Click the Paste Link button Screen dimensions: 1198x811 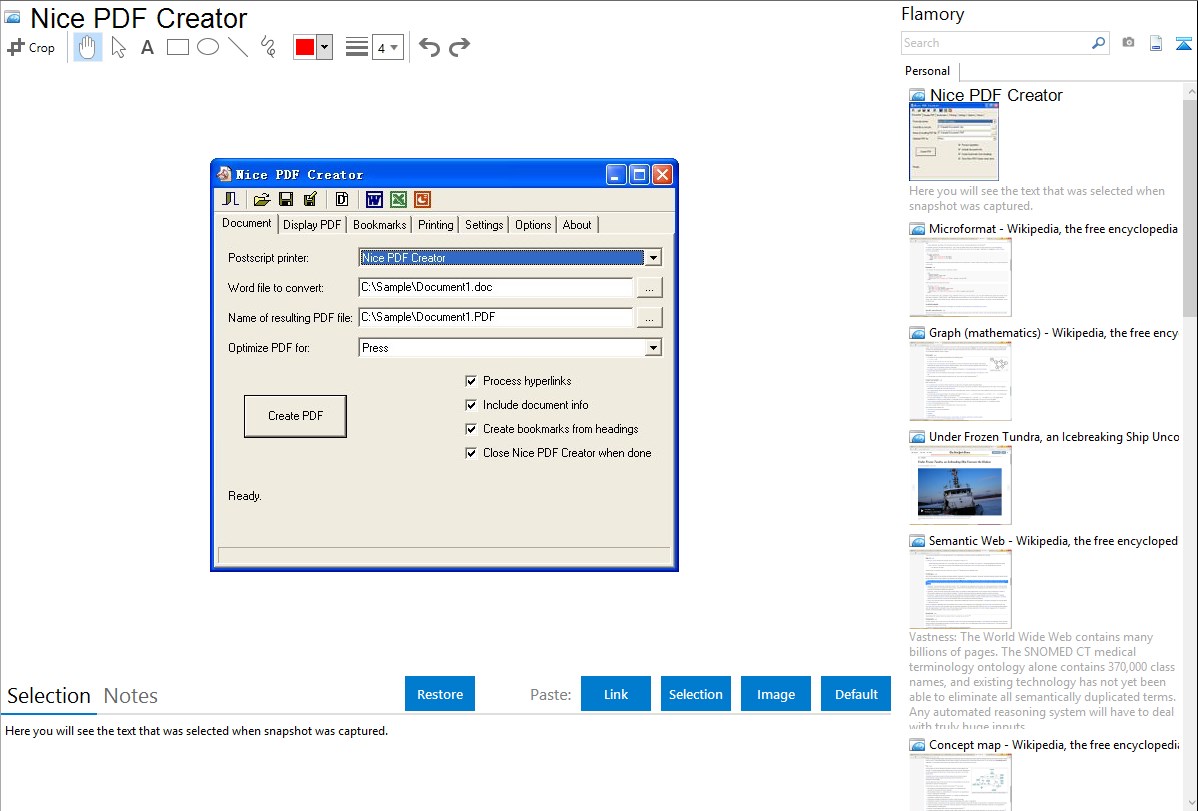pyautogui.click(x=616, y=694)
